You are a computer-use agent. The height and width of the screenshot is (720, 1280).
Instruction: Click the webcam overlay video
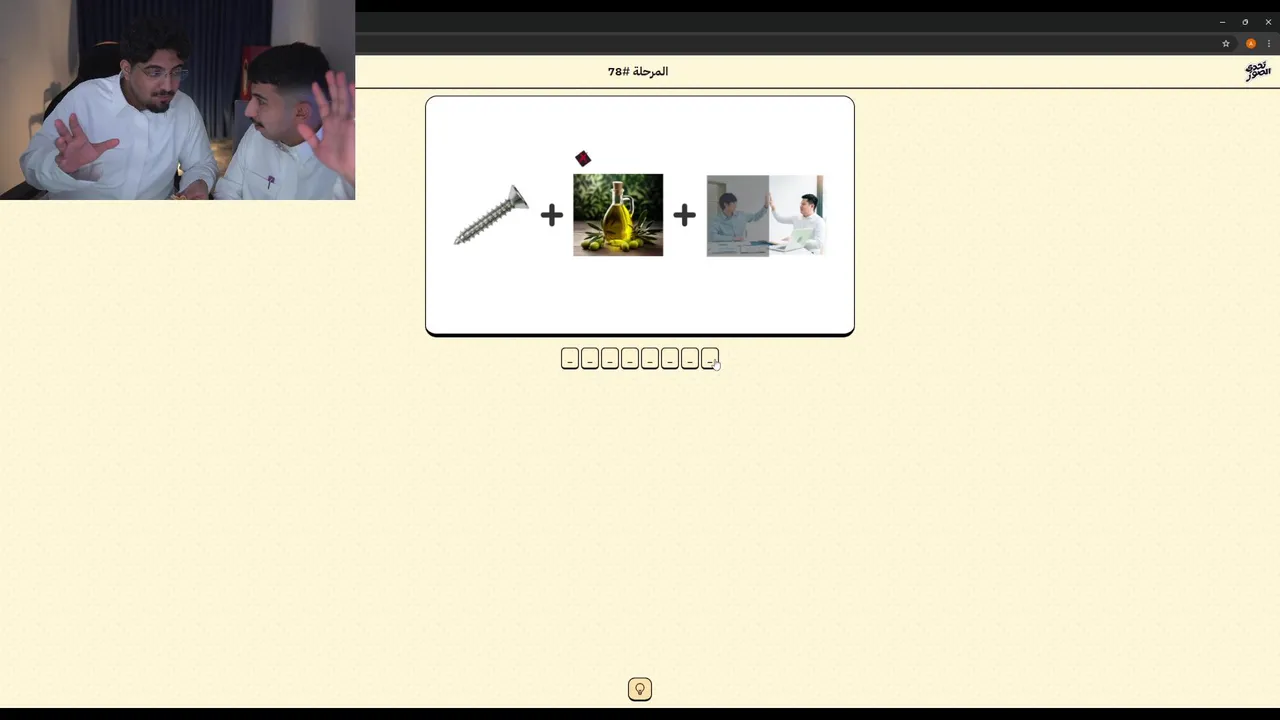[177, 100]
